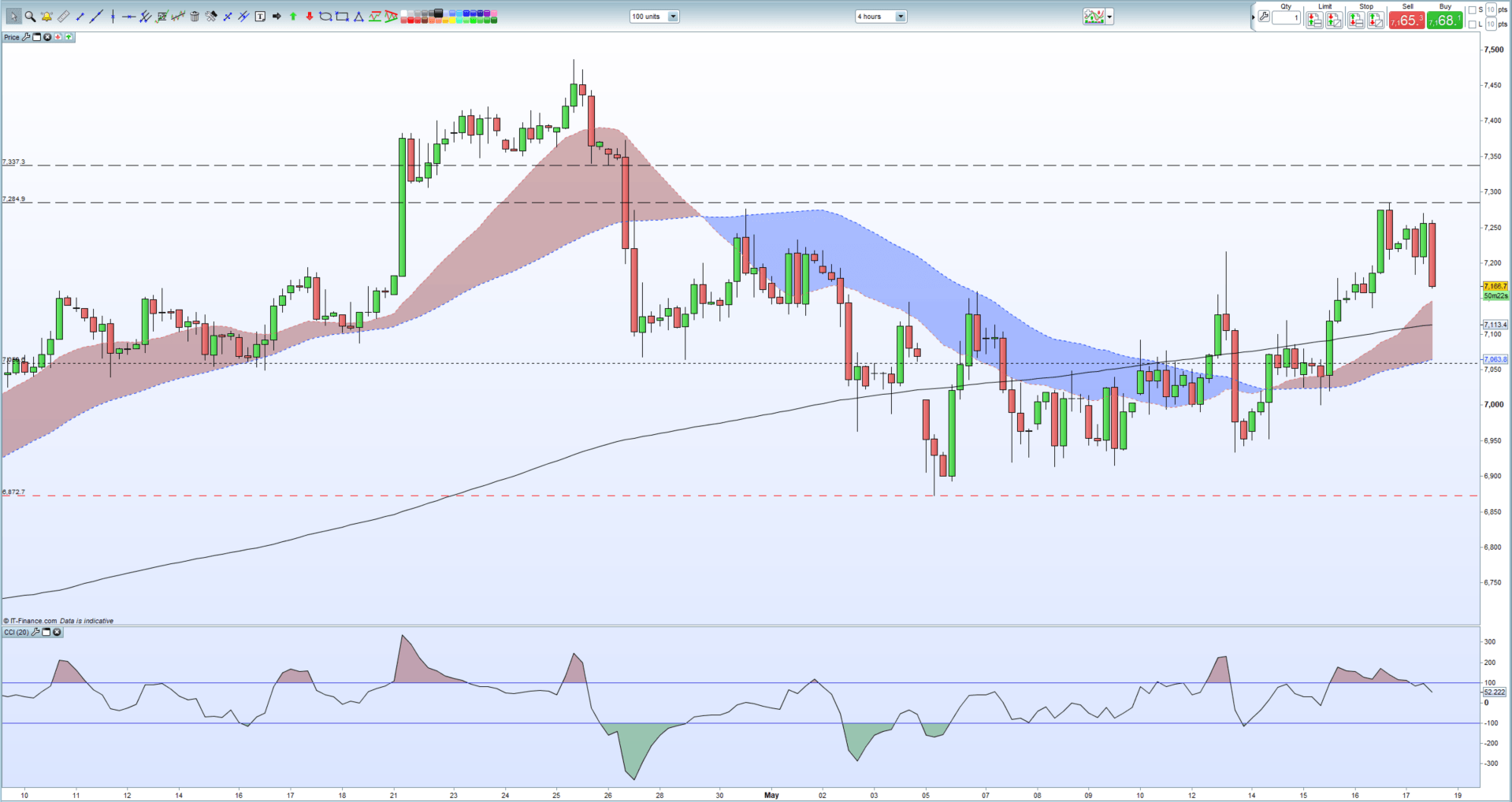The image size is (1512, 802).
Task: Open the wrench and hammer tools icon
Action: pyautogui.click(x=211, y=17)
